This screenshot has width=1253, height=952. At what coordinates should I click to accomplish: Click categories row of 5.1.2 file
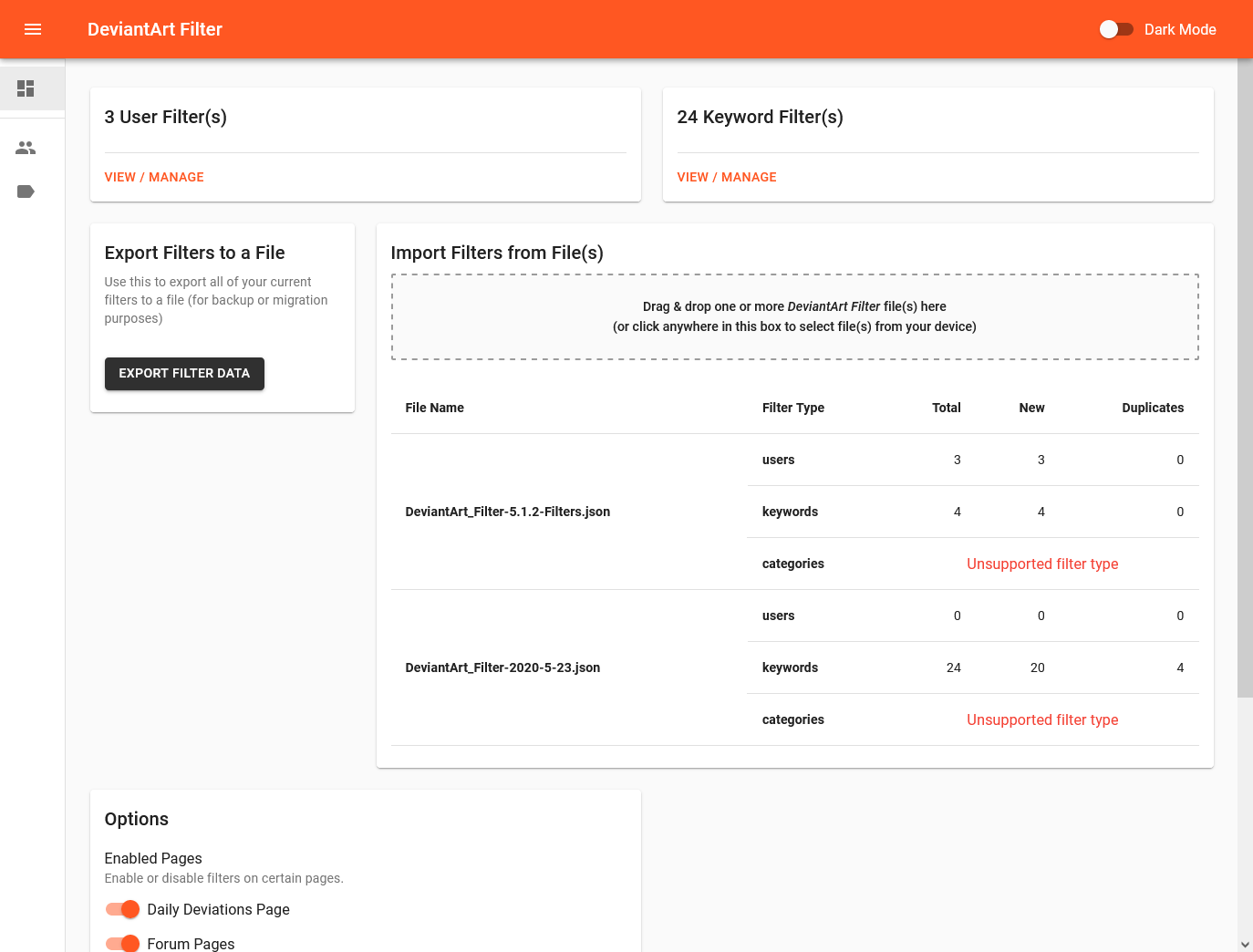point(973,564)
